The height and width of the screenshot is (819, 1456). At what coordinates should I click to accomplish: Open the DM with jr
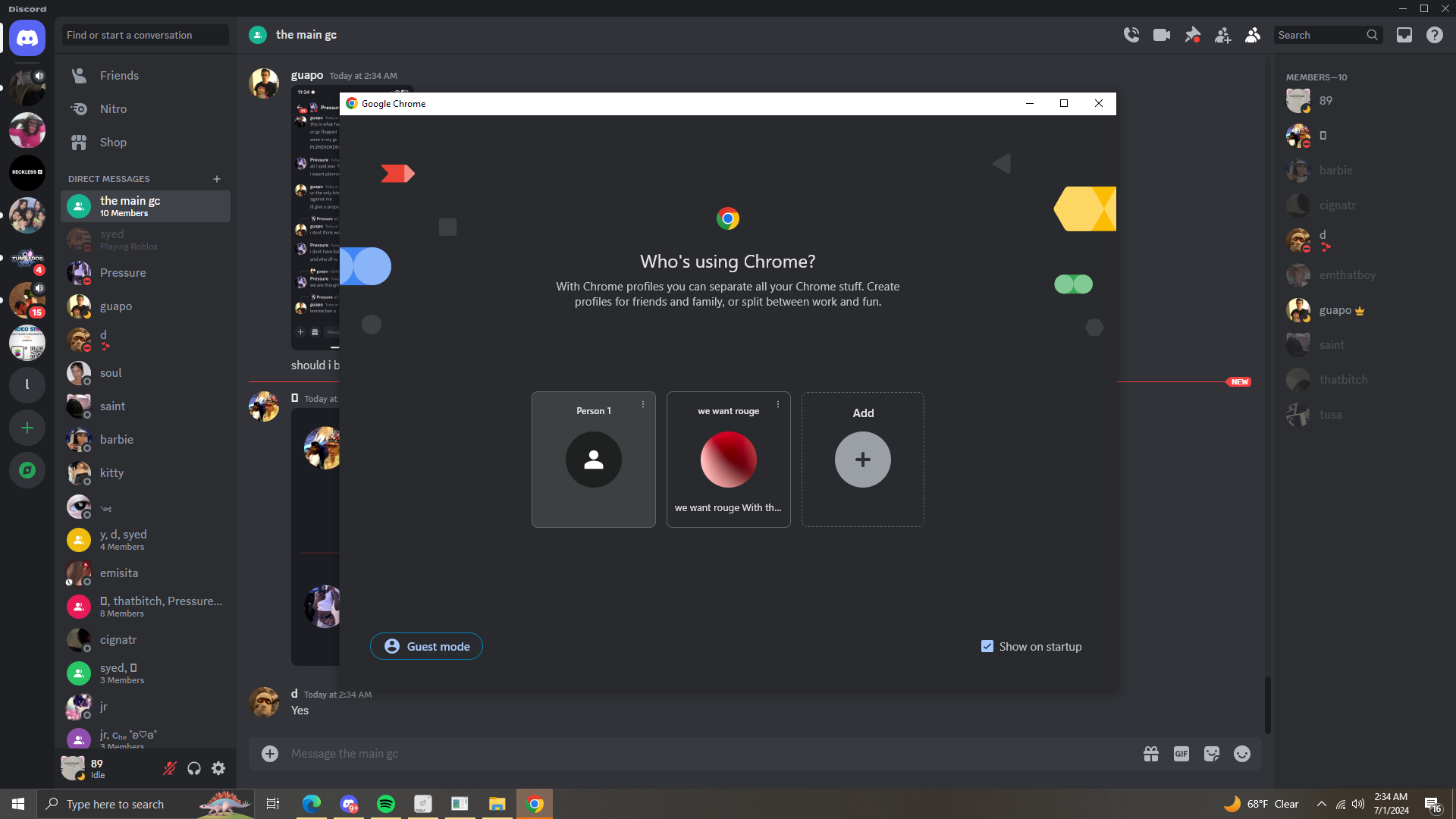(x=146, y=707)
